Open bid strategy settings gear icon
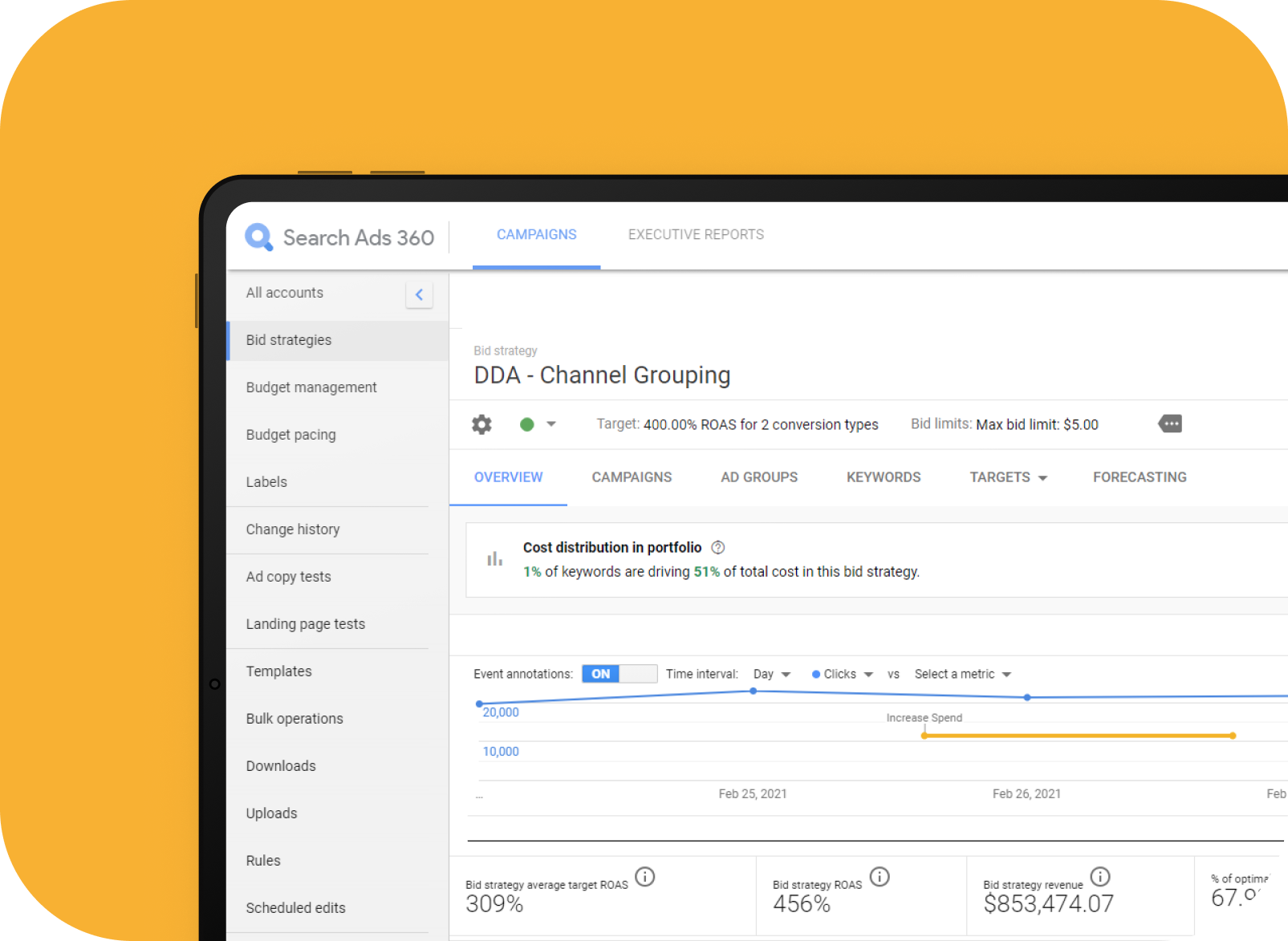Viewport: 1288px width, 941px height. click(x=481, y=424)
